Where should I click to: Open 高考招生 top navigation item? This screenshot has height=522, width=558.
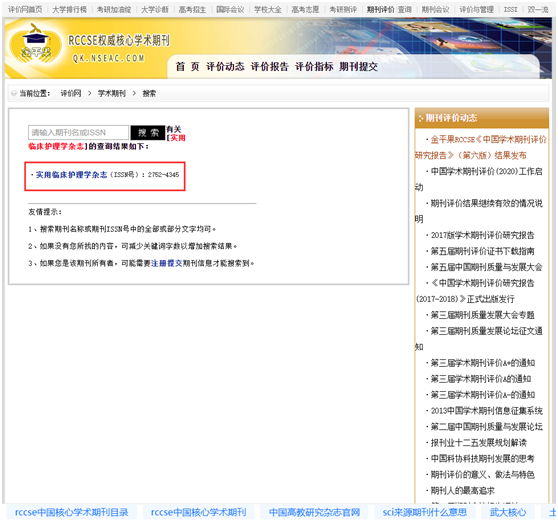coord(192,10)
